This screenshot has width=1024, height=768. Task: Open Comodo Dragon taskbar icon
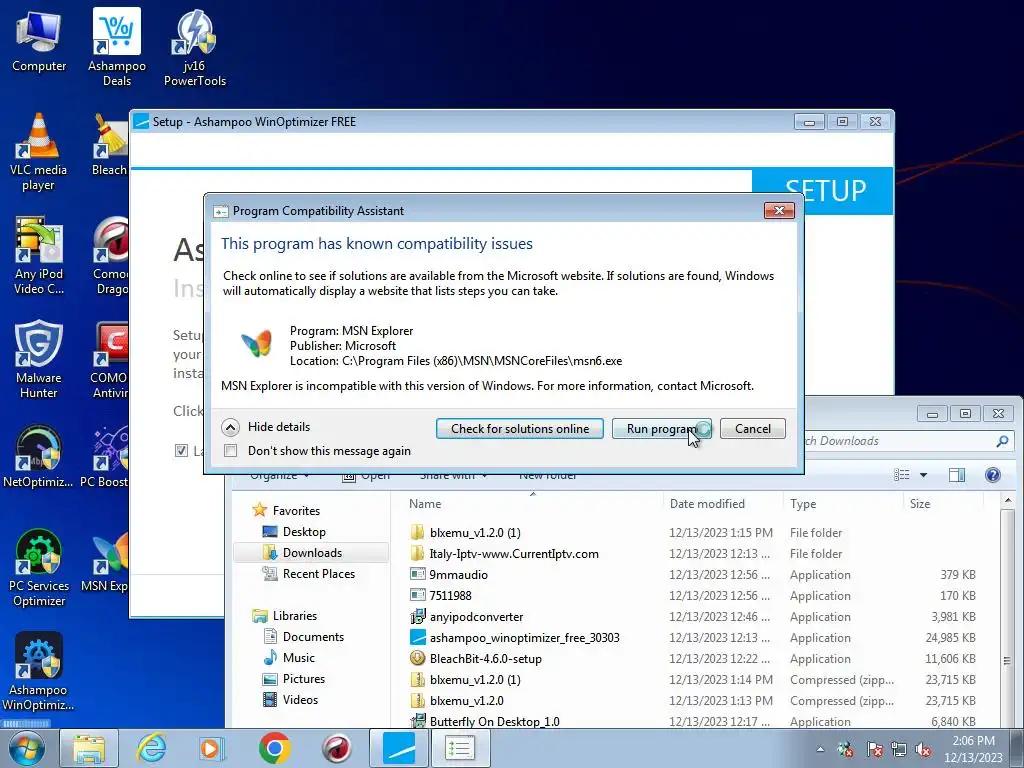pyautogui.click(x=336, y=748)
